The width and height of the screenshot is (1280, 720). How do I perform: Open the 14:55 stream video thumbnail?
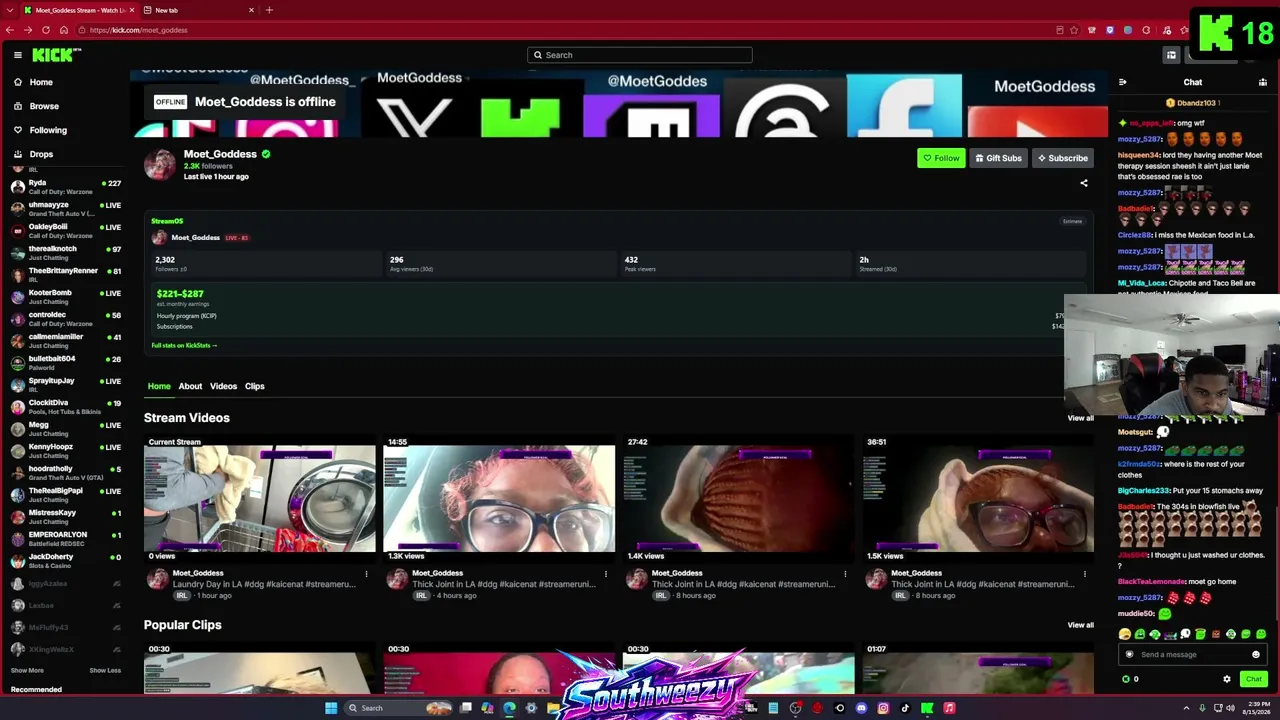click(499, 498)
